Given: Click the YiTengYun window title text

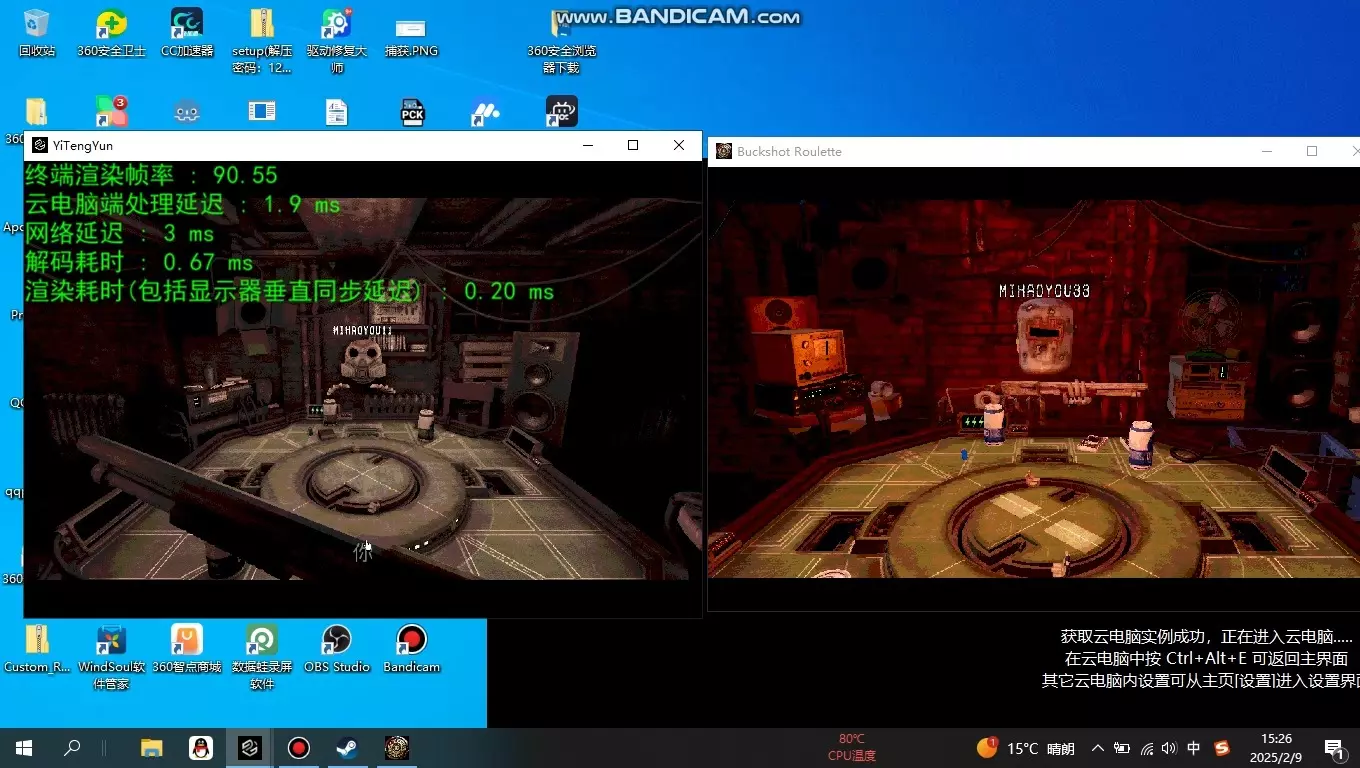Looking at the screenshot, I should pyautogui.click(x=82, y=146).
